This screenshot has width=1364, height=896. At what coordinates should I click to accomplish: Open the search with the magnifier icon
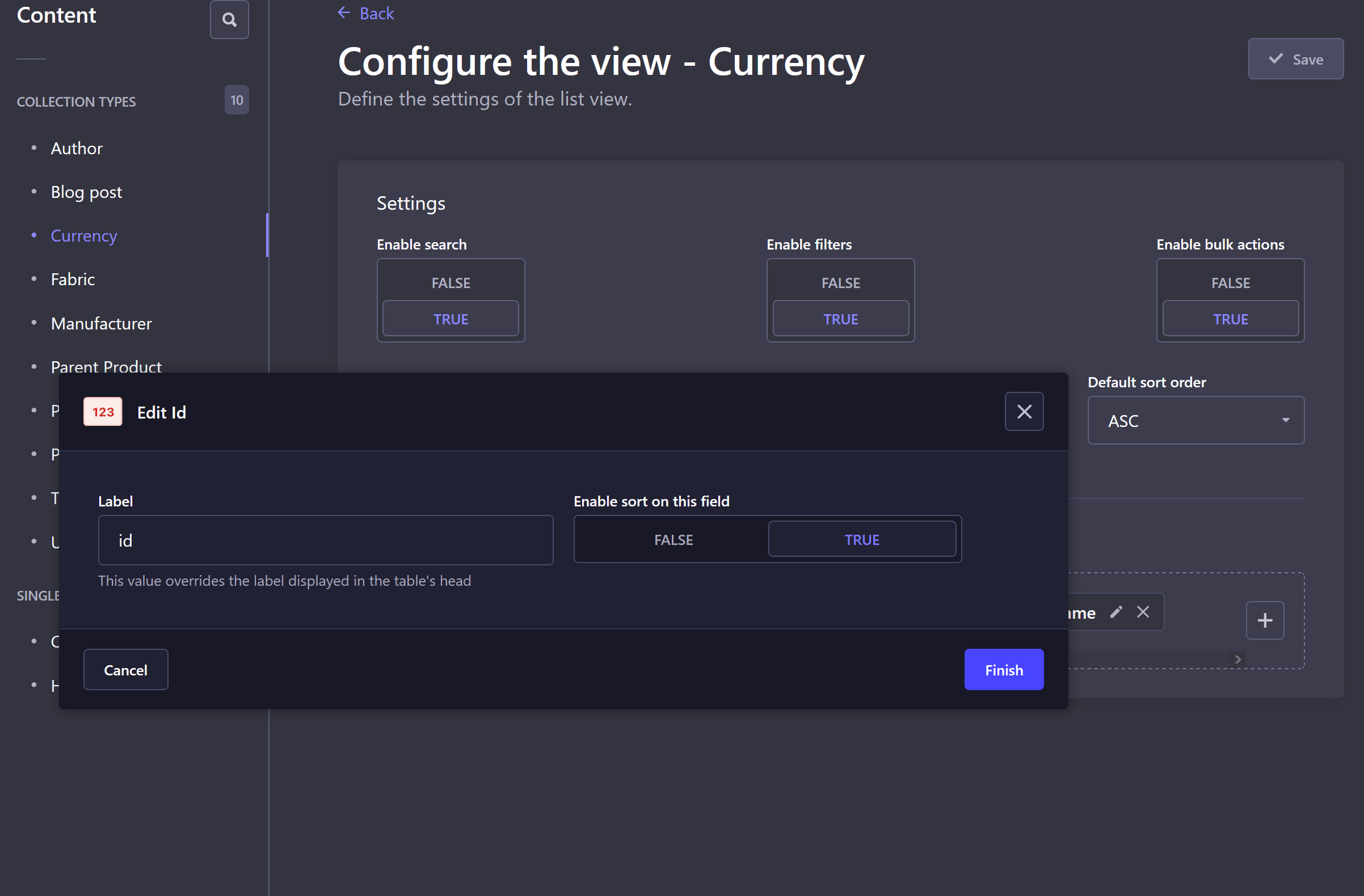pos(229,19)
